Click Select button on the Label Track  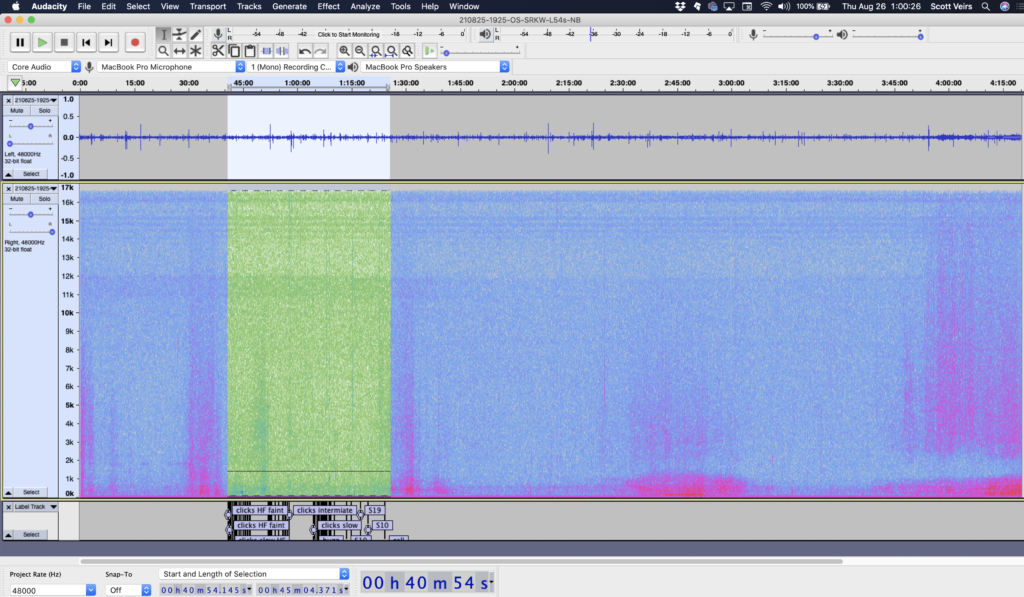pyautogui.click(x=31, y=534)
